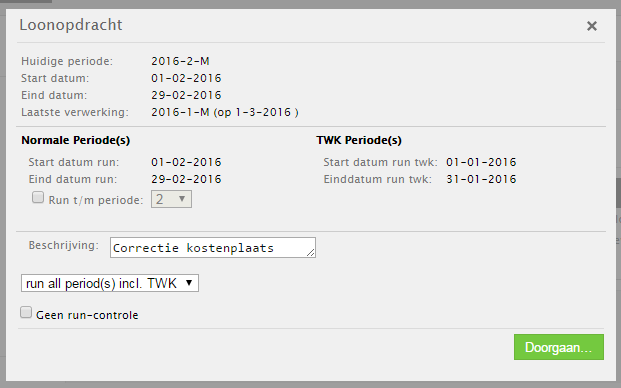The height and width of the screenshot is (388, 621).
Task: Click the Start datum run label
Action: pyautogui.click(x=74, y=162)
